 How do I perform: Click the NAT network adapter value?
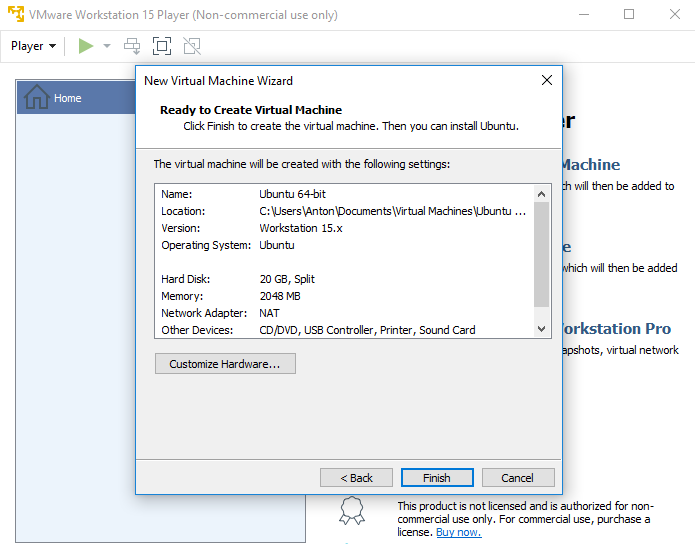point(269,313)
